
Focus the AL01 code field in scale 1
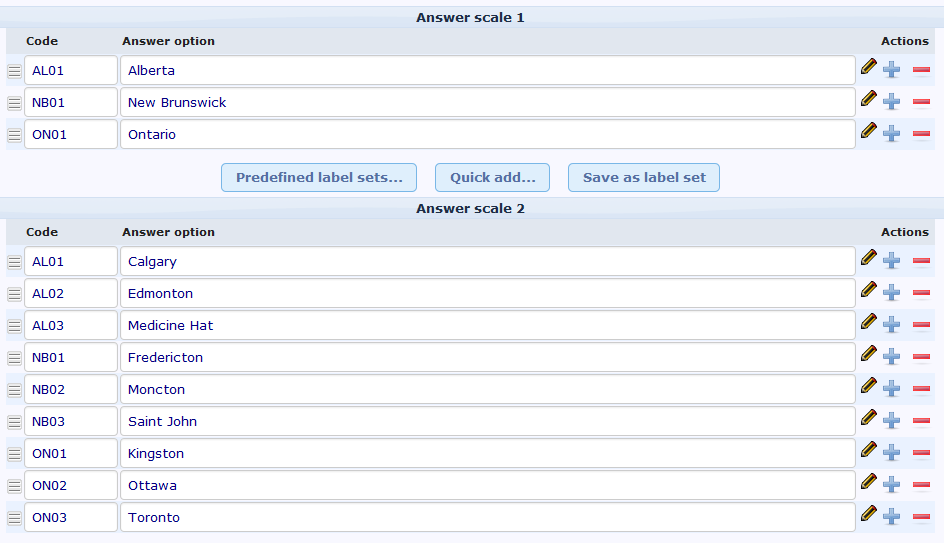[x=70, y=71]
